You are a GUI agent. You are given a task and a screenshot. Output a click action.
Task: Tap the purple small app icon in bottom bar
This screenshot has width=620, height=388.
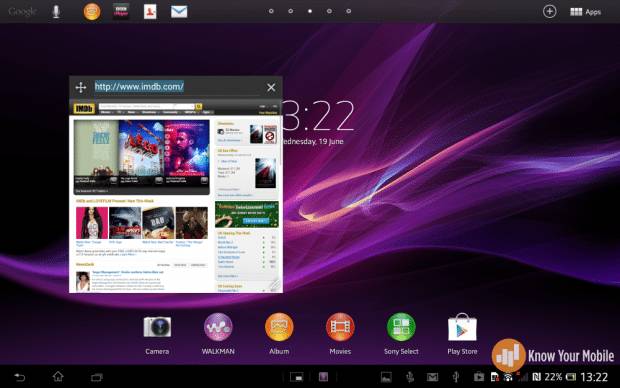click(323, 377)
